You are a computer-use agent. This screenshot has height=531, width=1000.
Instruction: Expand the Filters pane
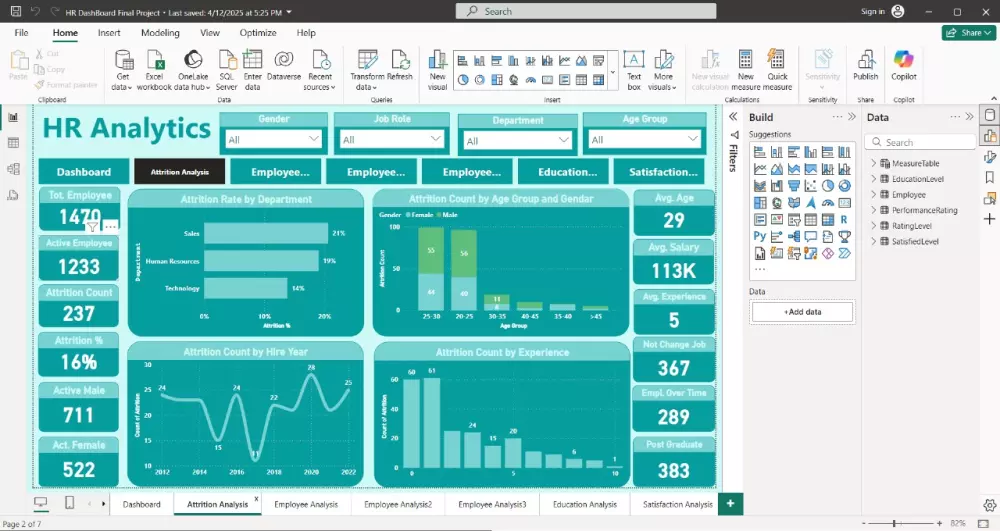pyautogui.click(x=733, y=117)
